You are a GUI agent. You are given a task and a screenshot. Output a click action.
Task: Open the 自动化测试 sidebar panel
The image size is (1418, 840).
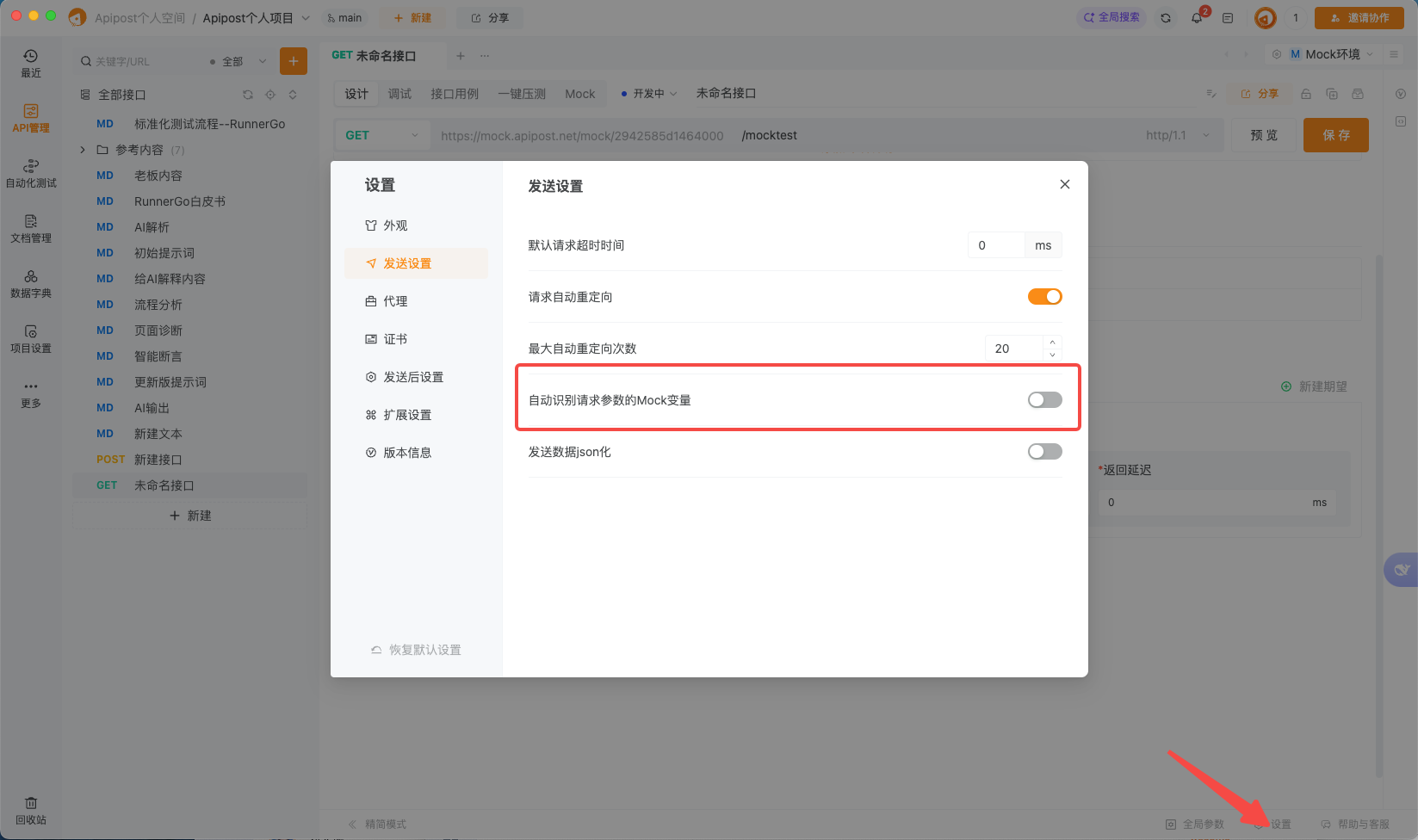(x=30, y=172)
